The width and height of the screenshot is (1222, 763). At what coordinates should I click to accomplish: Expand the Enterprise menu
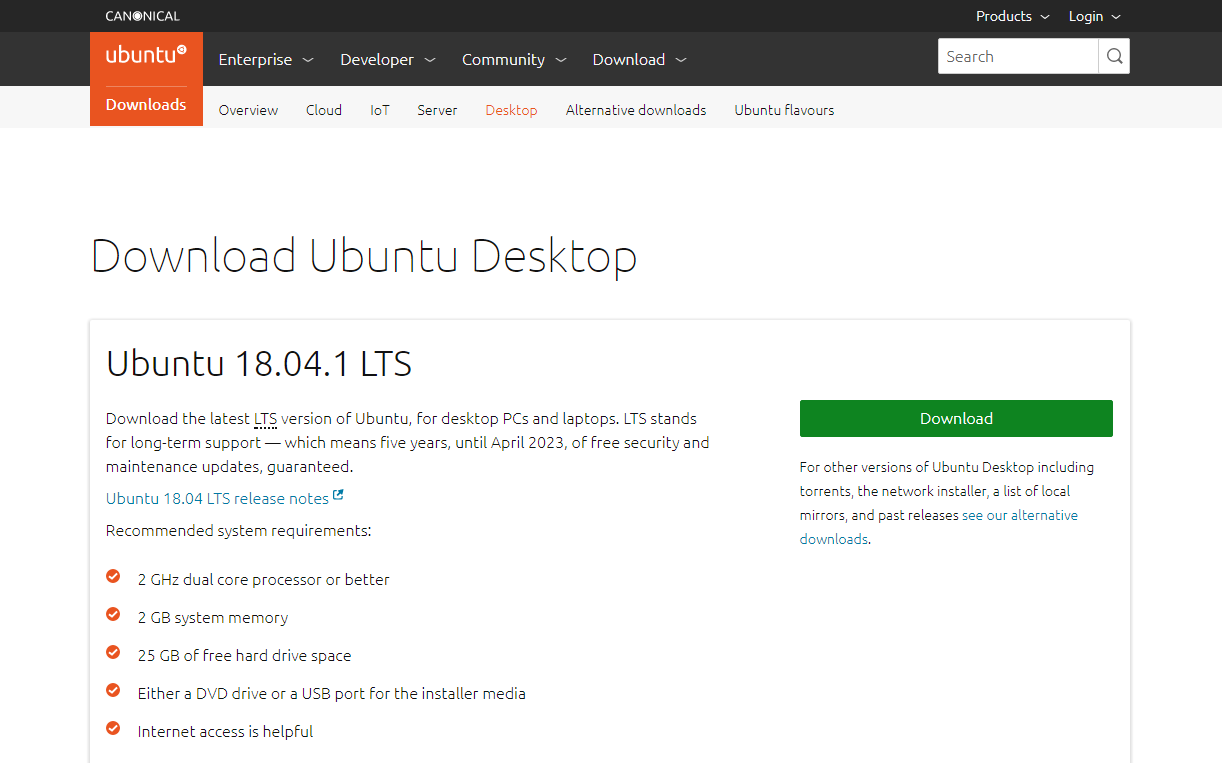pyautogui.click(x=266, y=59)
